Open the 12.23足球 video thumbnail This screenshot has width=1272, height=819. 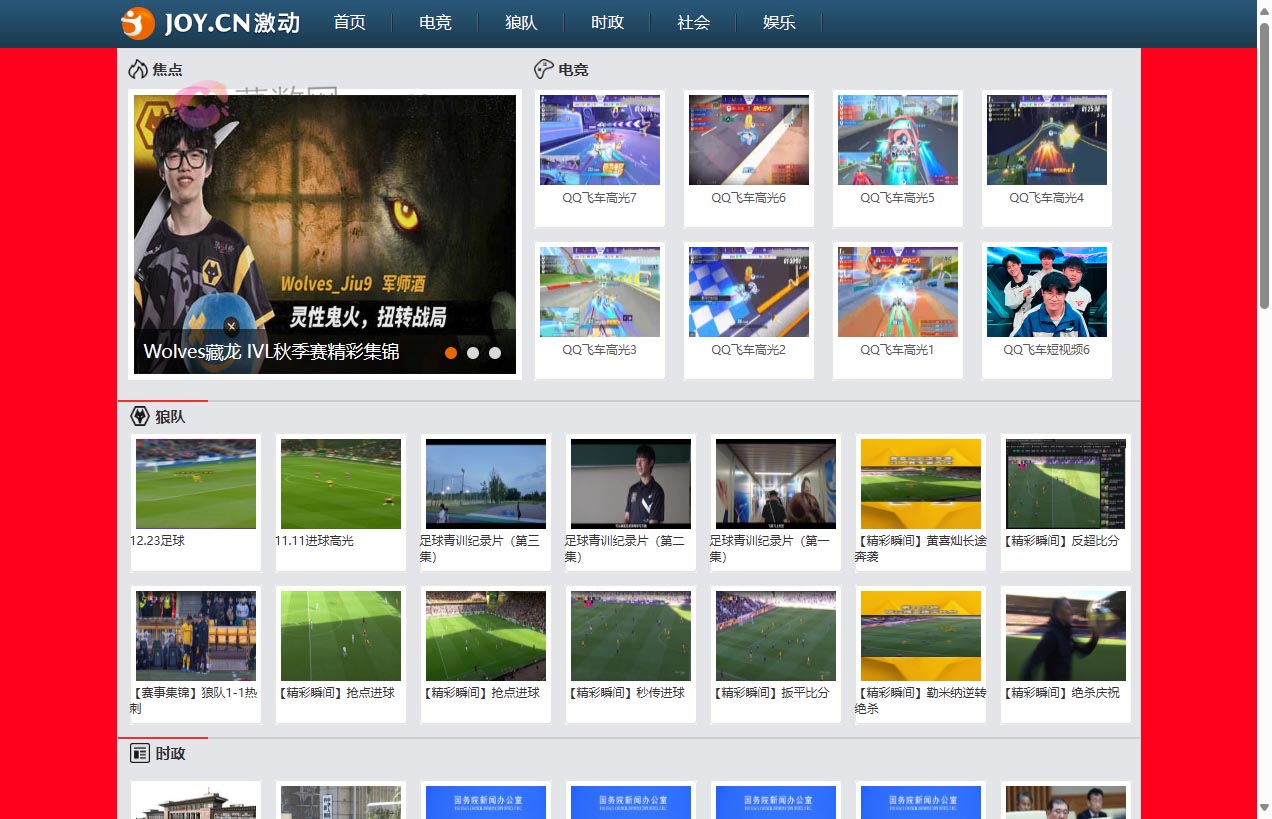196,484
